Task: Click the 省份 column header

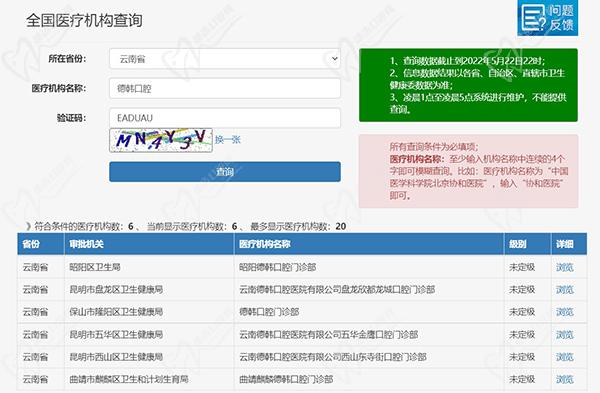Action: (41, 244)
